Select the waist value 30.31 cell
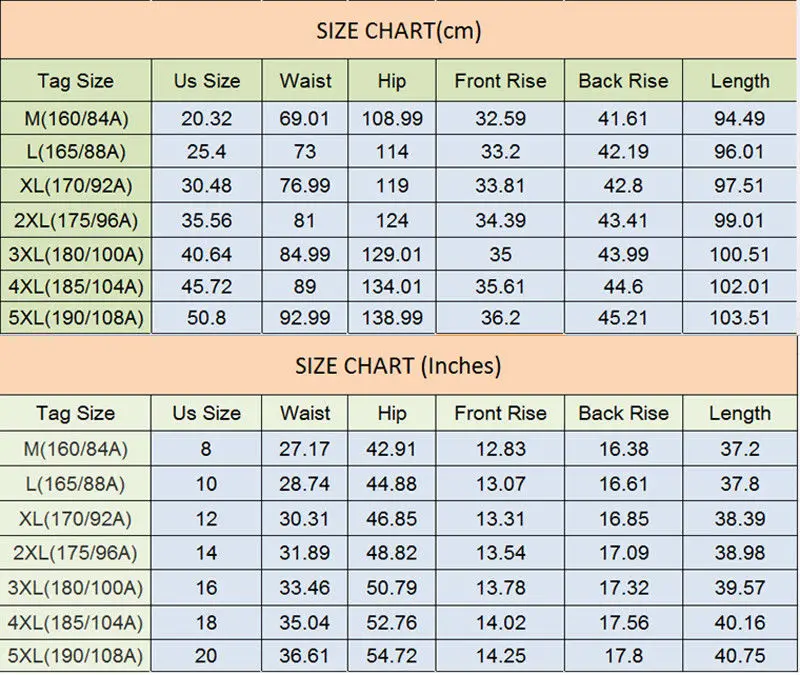The width and height of the screenshot is (800, 675). tap(305, 518)
